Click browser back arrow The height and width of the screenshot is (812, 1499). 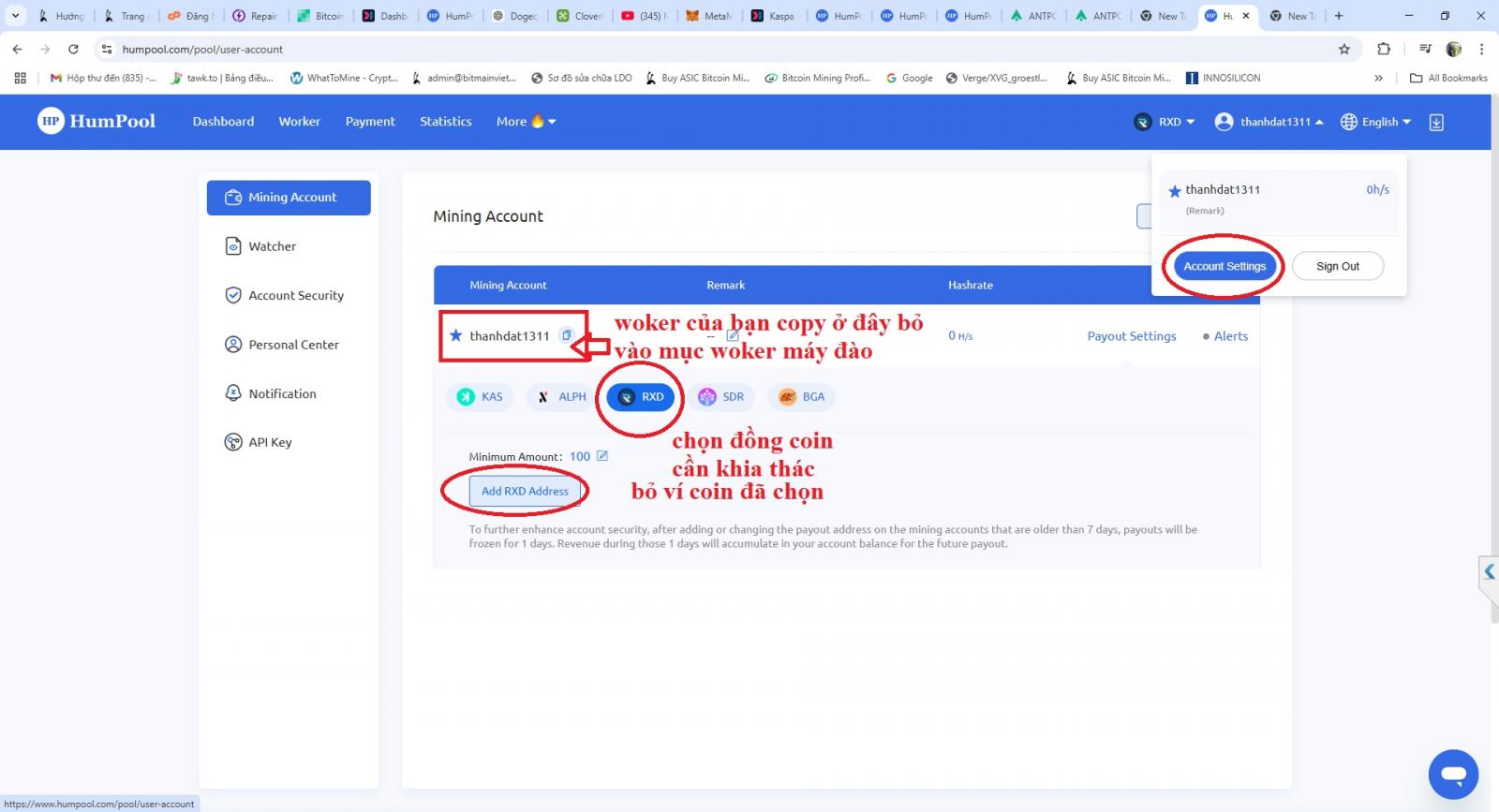(17, 49)
